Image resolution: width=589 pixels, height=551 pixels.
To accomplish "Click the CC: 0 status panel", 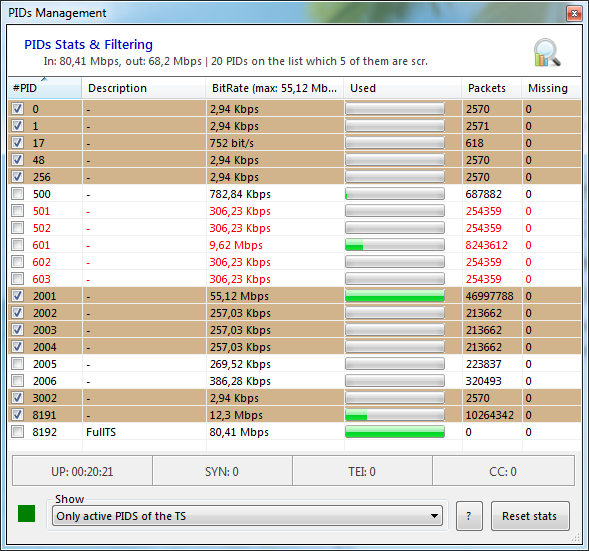I will coord(503,471).
